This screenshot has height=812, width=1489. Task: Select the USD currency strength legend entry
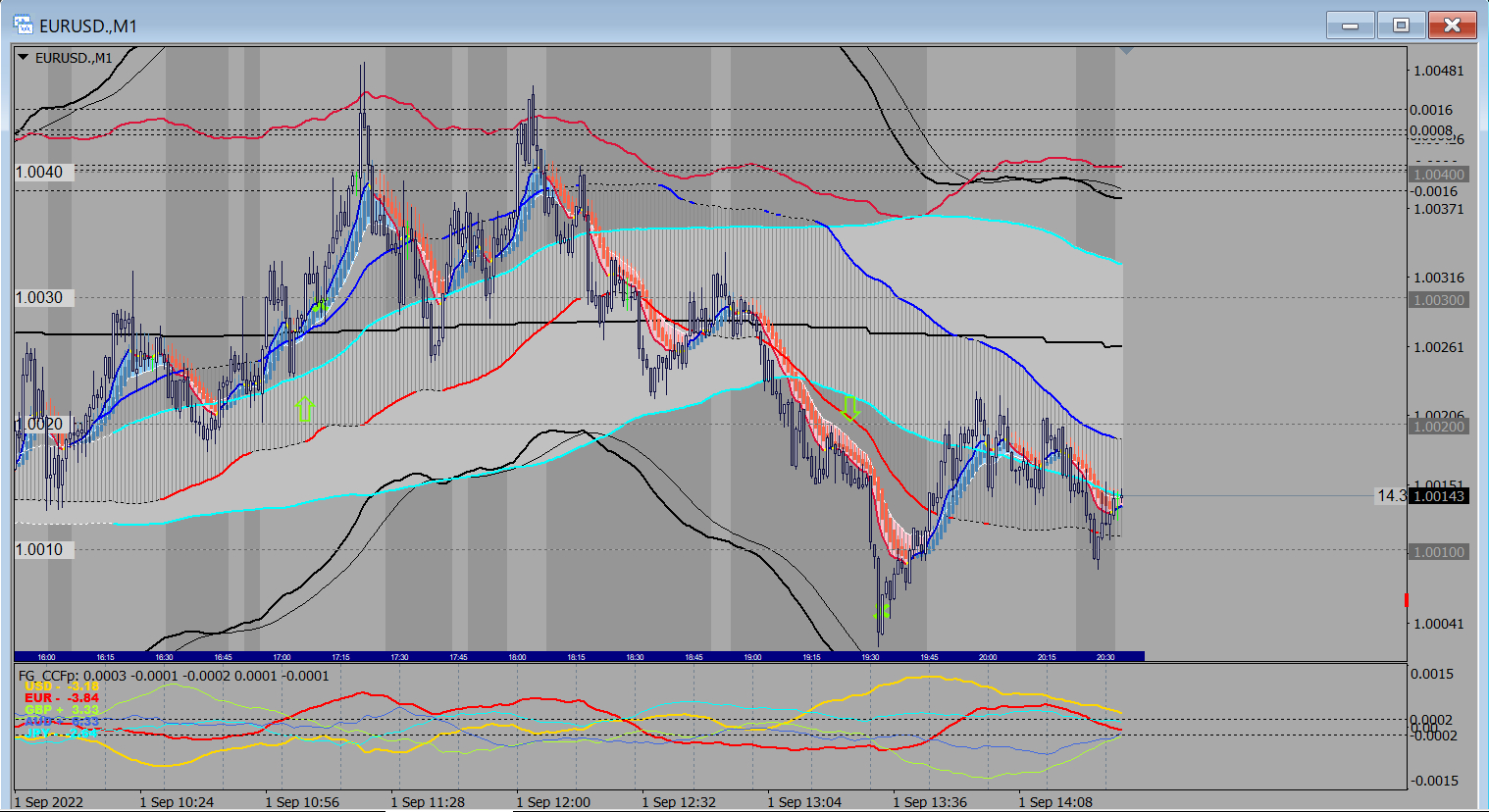[61, 686]
